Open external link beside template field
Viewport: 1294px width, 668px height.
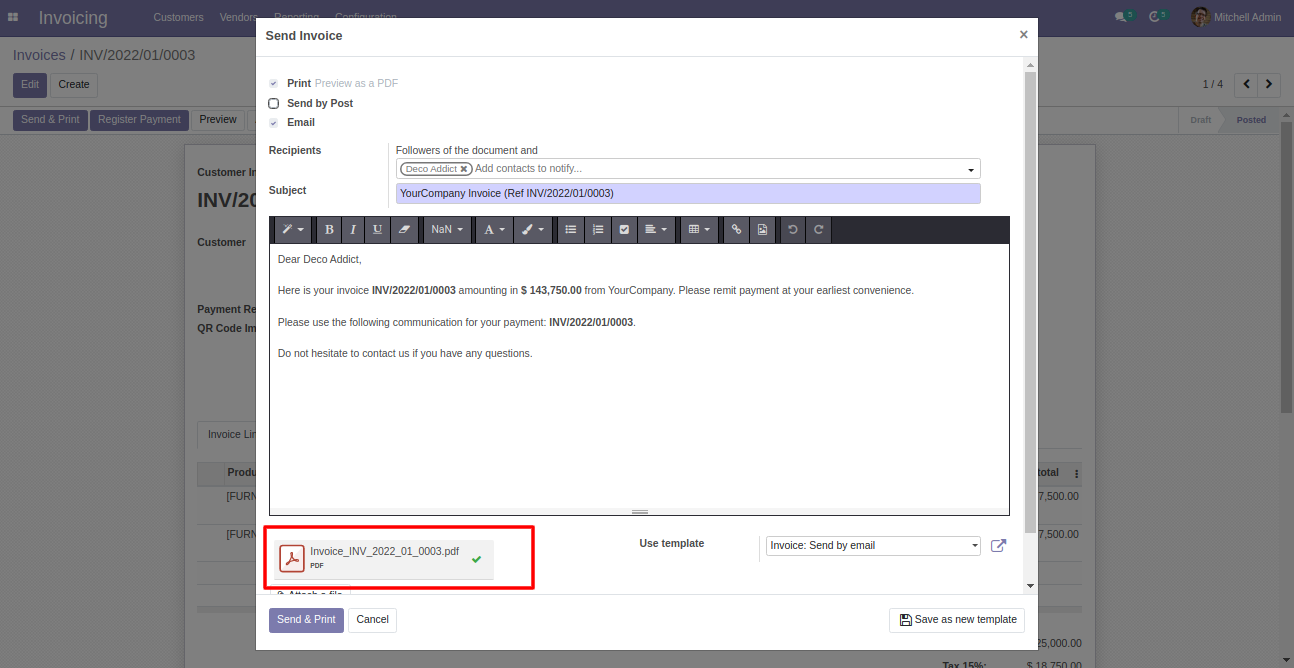pos(998,546)
